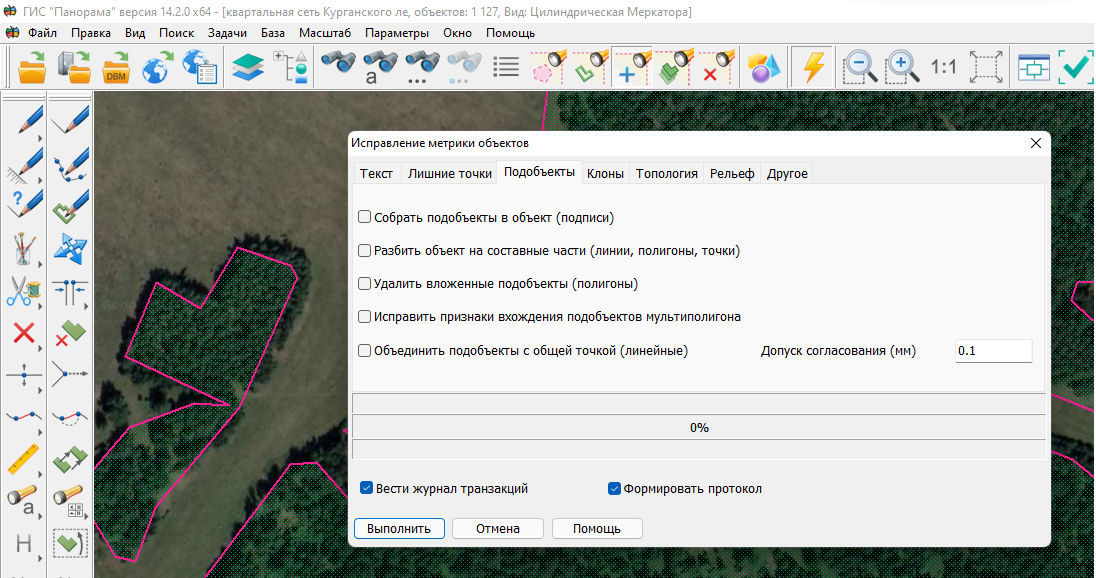Click the red X delete tool

[24, 333]
